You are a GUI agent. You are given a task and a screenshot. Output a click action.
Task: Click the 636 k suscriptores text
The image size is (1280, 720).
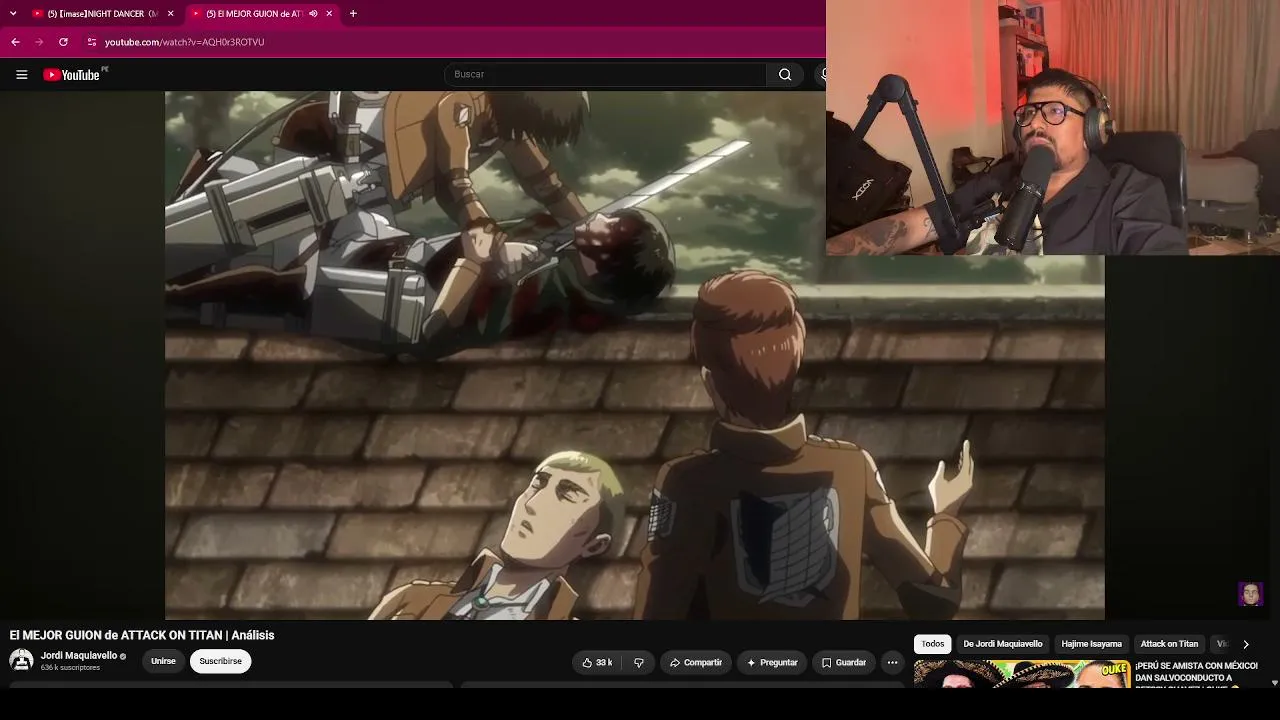pos(70,668)
